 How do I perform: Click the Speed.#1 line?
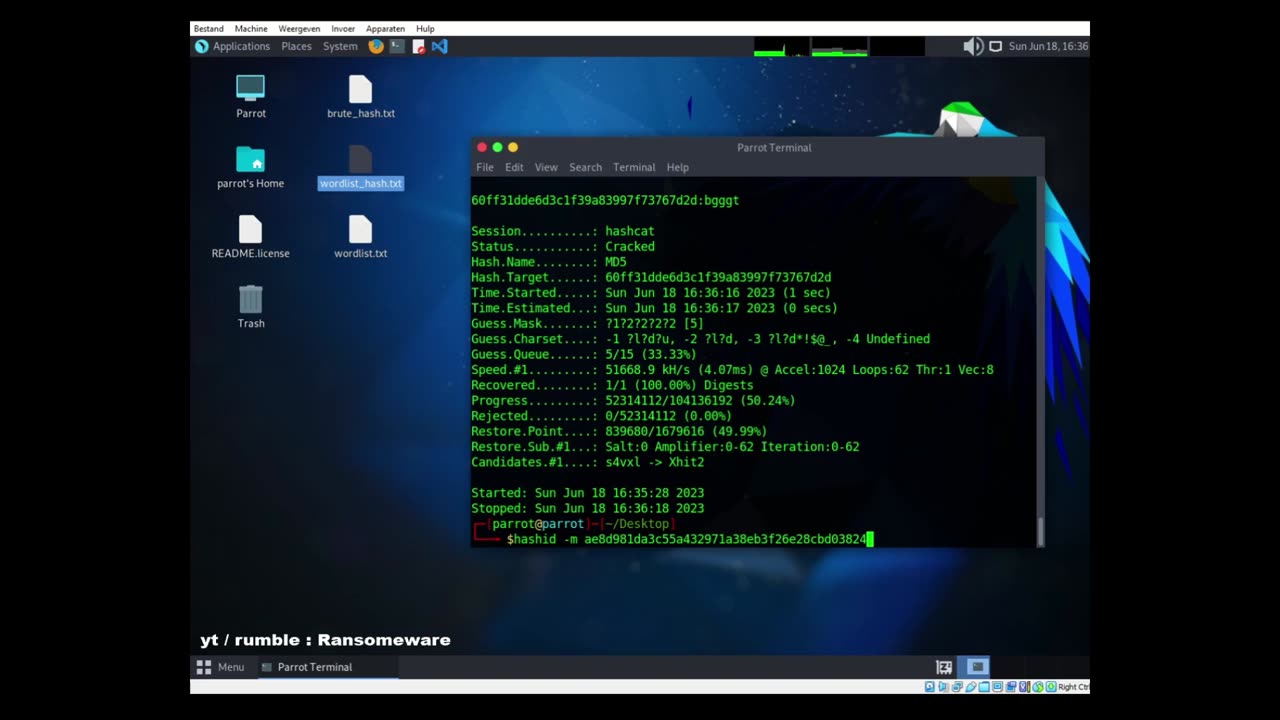[x=732, y=369]
